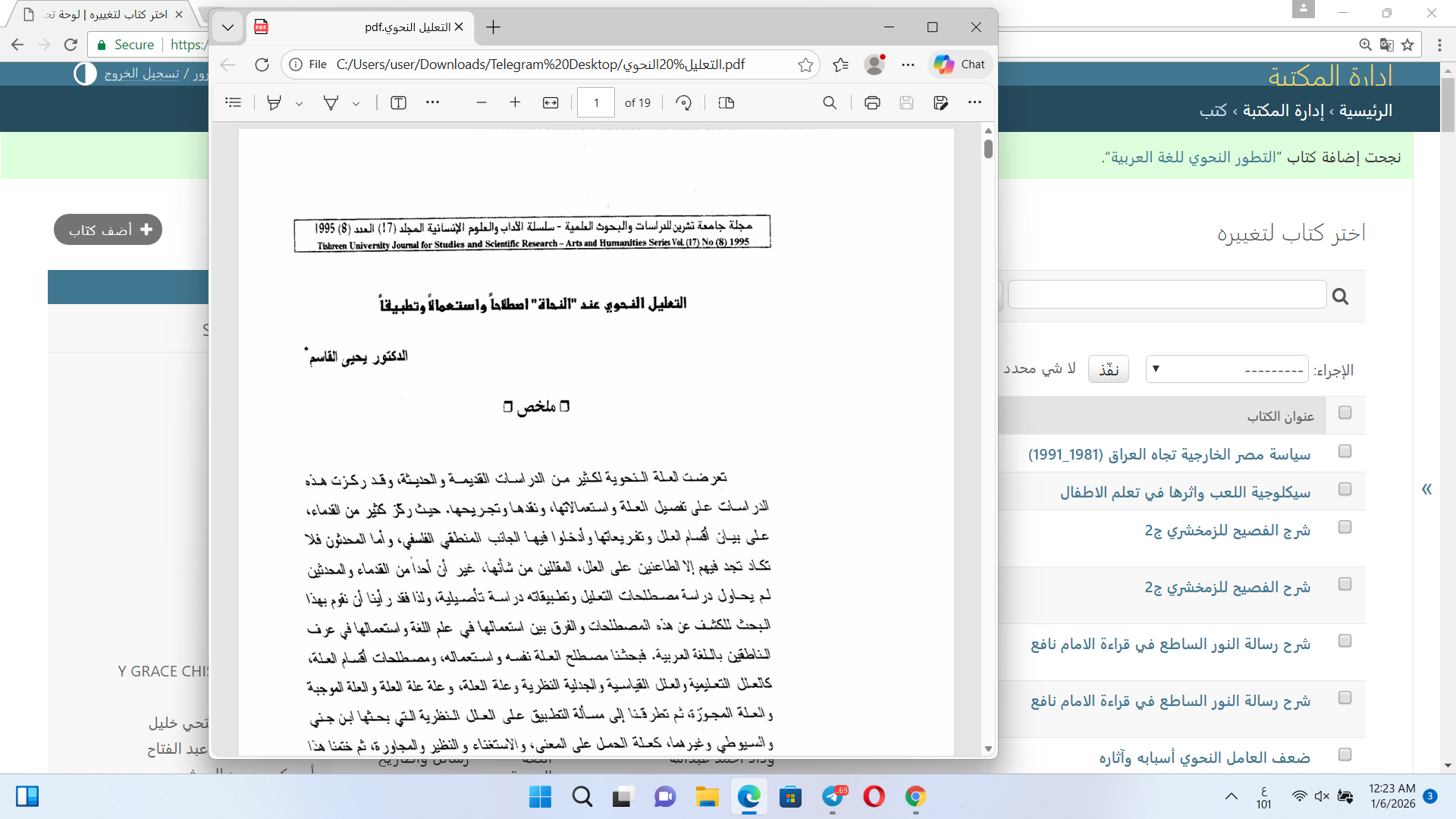The height and width of the screenshot is (819, 1456).
Task: Click the PDF vertical scrollbar thumb
Action: pos(988,149)
